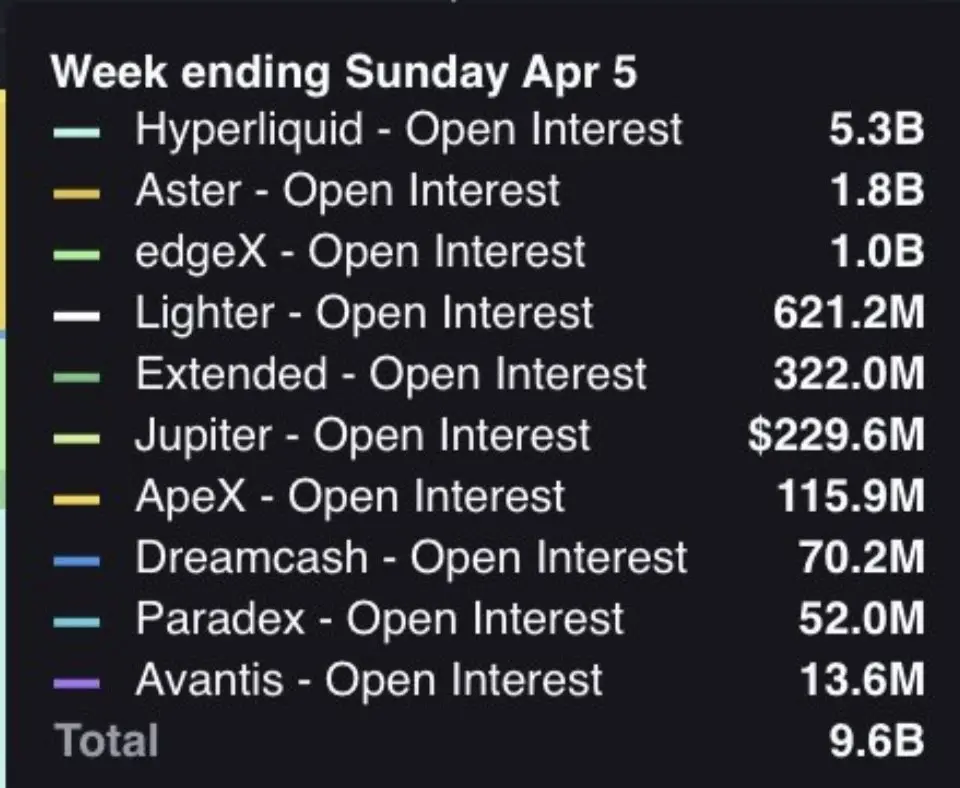Select Hyperliquid - Open Interest label
The image size is (960, 788).
[x=409, y=130]
